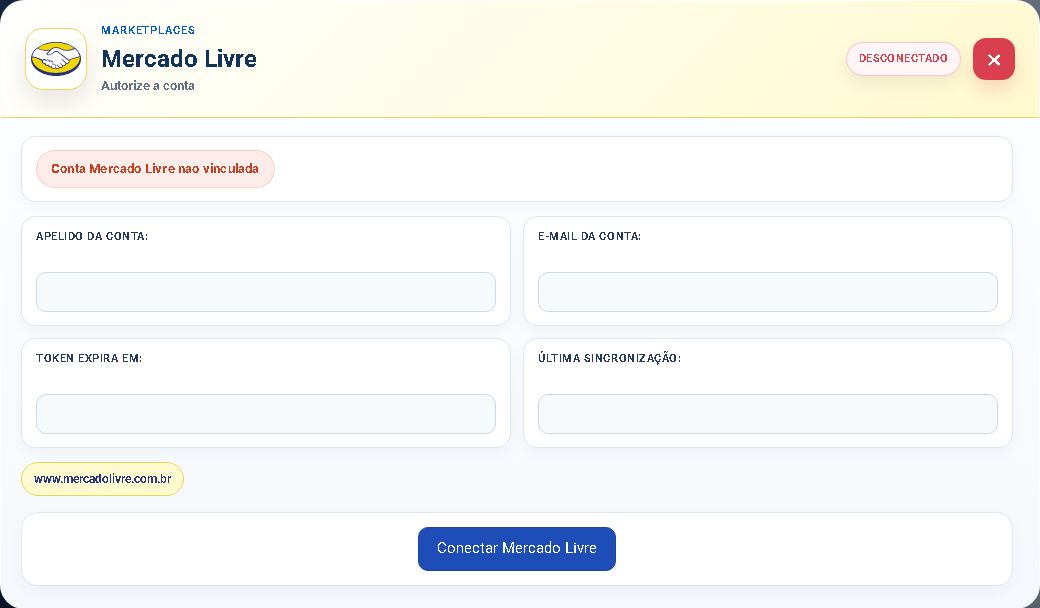The height and width of the screenshot is (608, 1040).
Task: Click the 'Autorize a conta' subtitle
Action: 148,86
